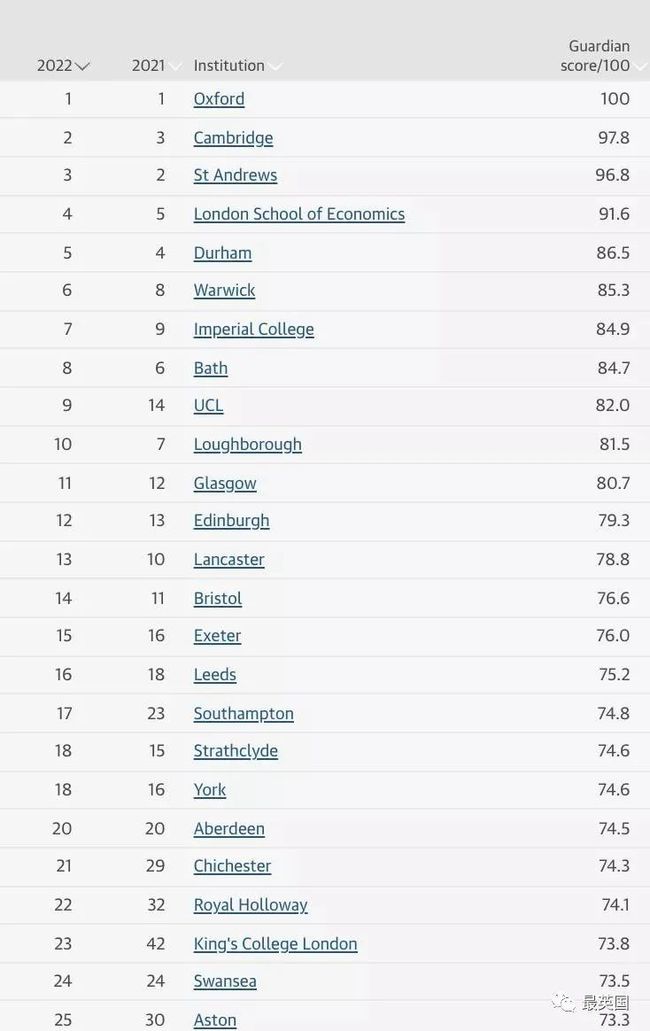Image resolution: width=650 pixels, height=1031 pixels.
Task: Open the Southampton link
Action: tap(243, 713)
